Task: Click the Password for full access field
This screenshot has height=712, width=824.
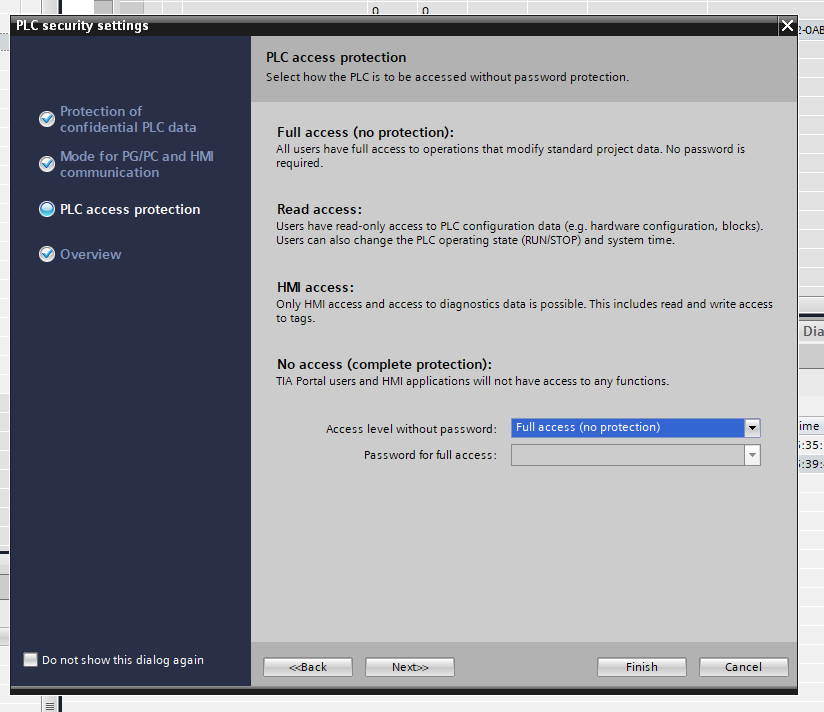Action: (627, 456)
